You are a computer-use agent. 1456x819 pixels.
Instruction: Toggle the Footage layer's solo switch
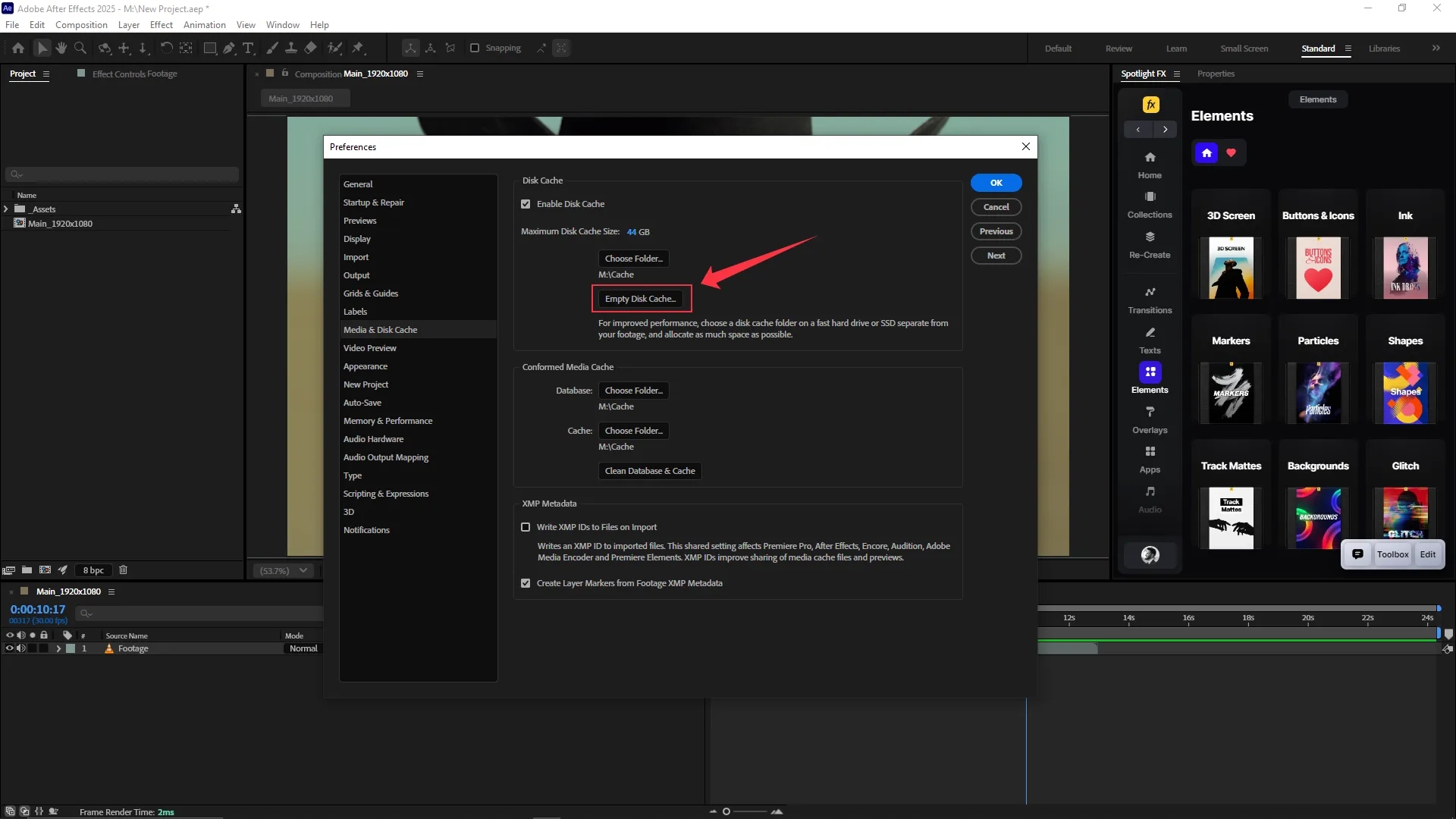(33, 648)
